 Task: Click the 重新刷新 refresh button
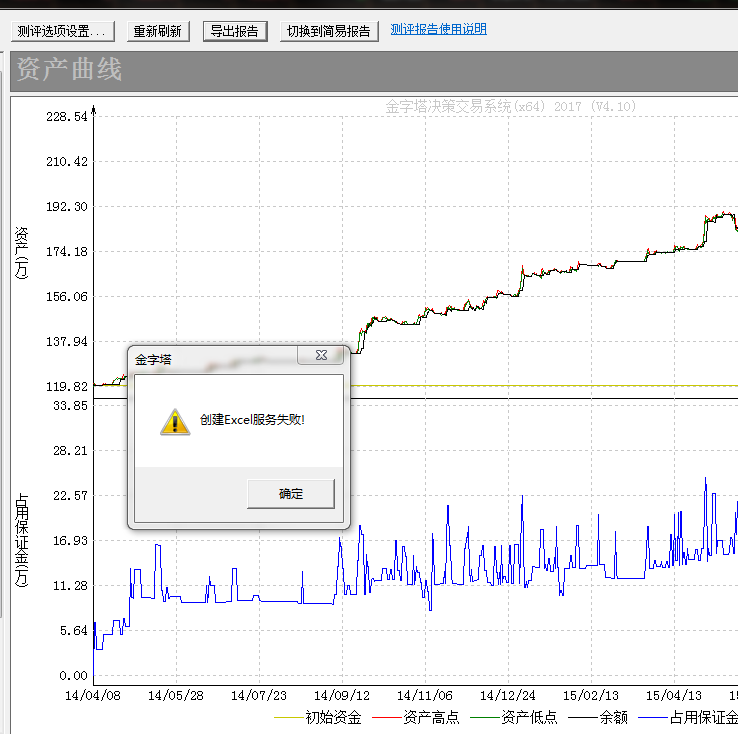pyautogui.click(x=158, y=32)
